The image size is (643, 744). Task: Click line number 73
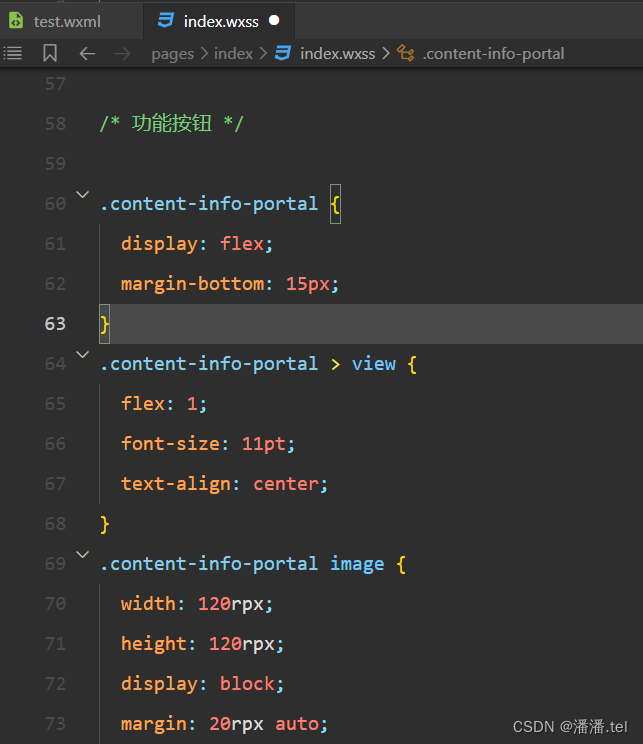point(55,724)
